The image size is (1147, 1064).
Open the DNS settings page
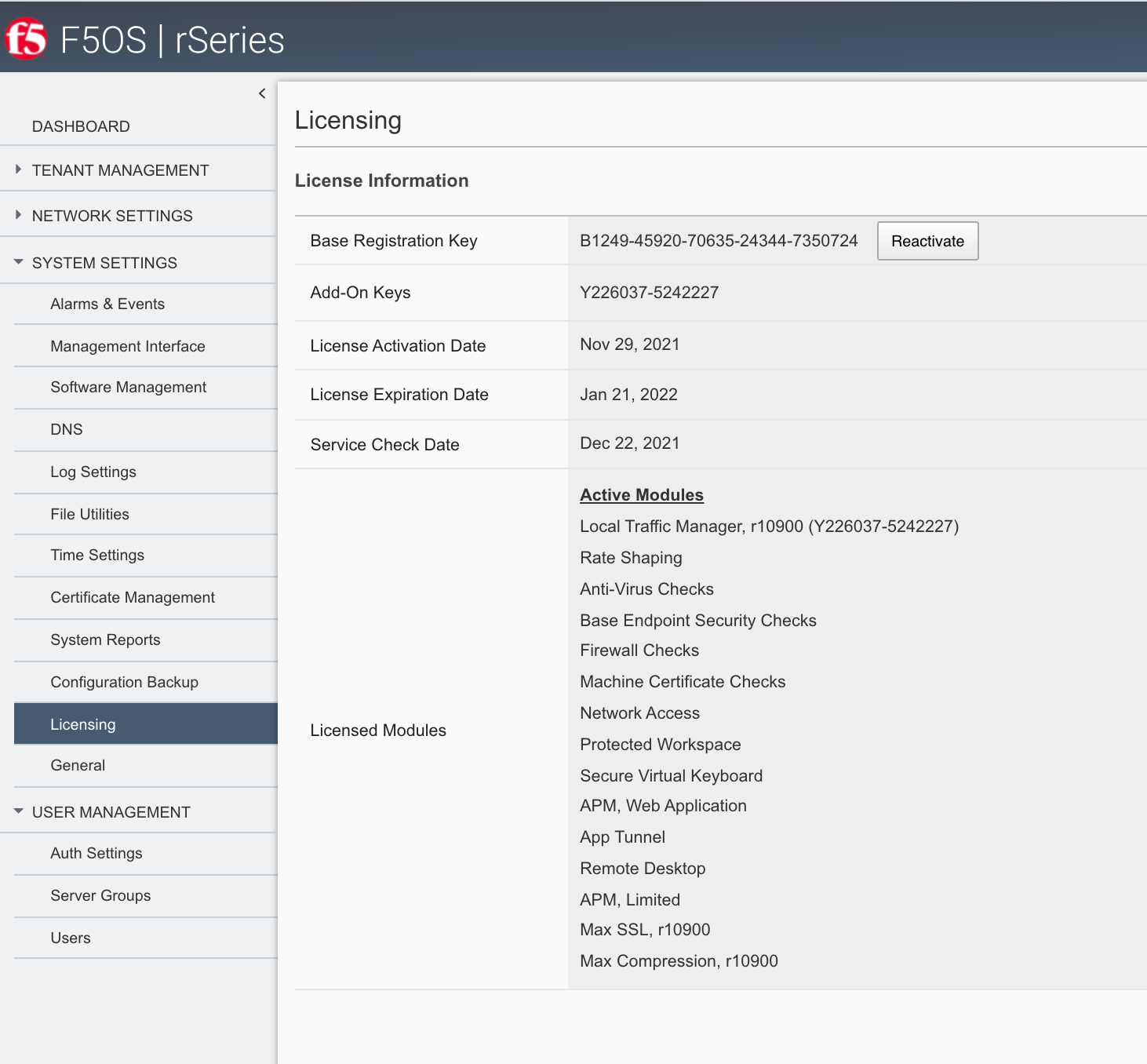click(146, 429)
